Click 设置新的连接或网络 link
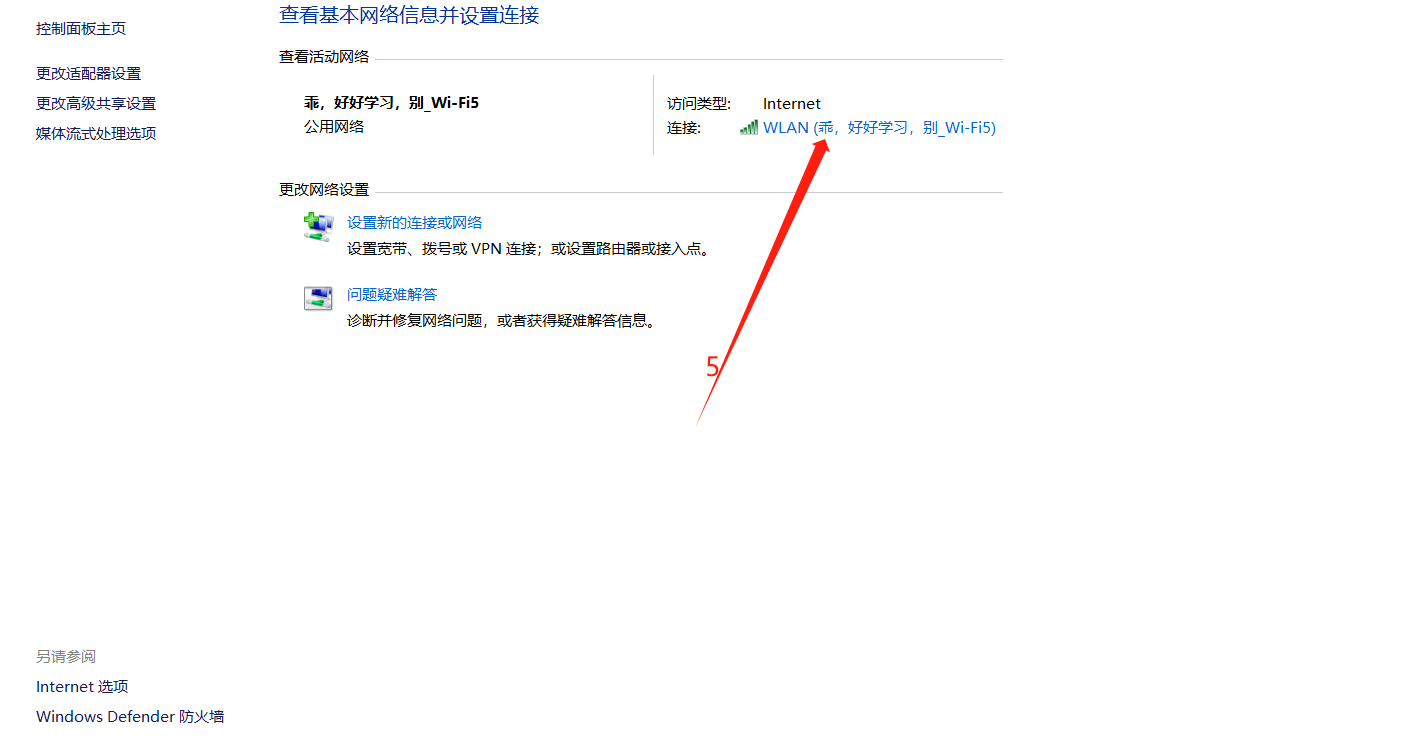 [415, 223]
